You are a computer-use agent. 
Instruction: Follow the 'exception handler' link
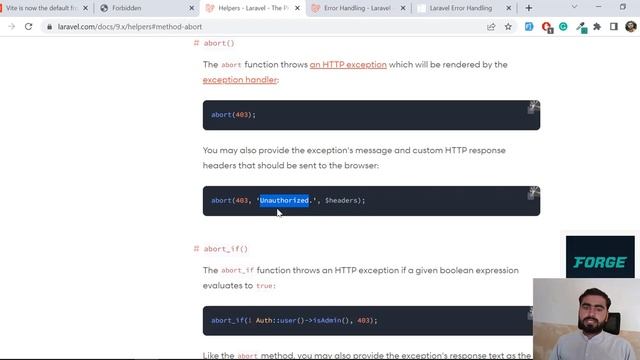pyautogui.click(x=240, y=80)
